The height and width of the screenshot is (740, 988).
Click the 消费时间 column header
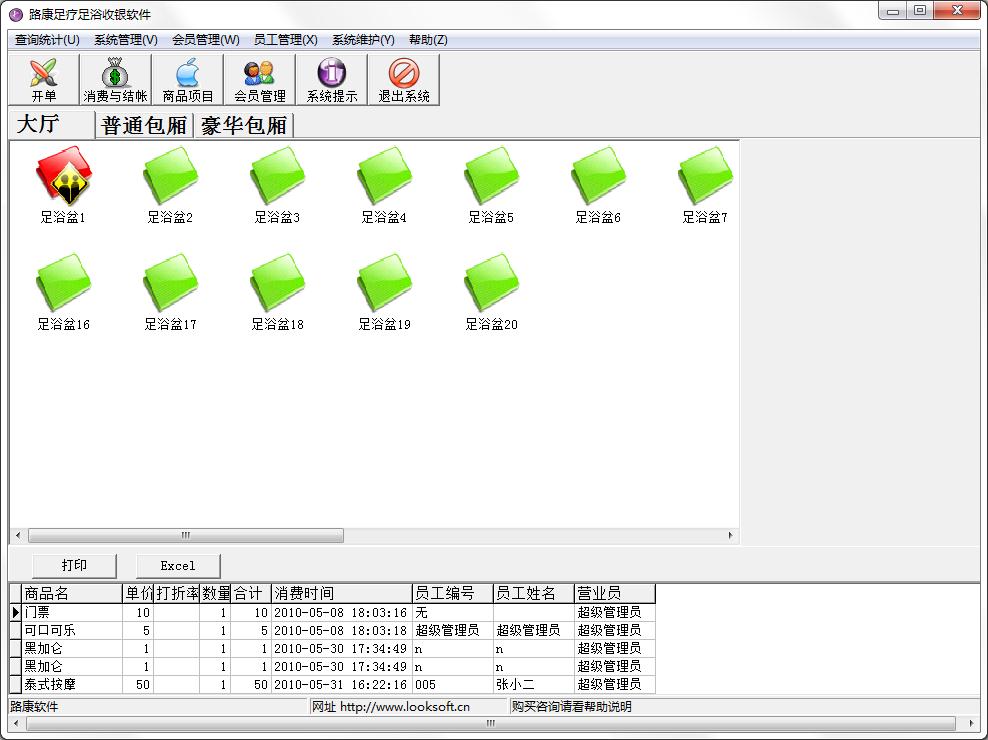point(342,593)
